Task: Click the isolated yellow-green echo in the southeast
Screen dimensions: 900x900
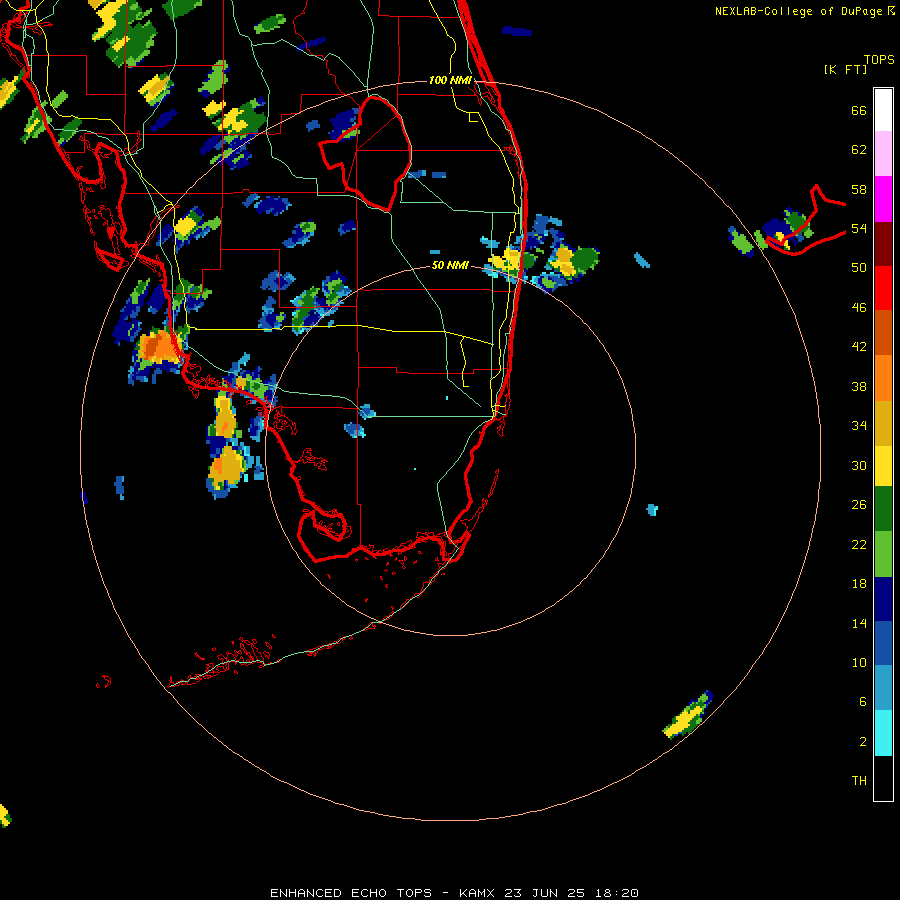Action: coord(688,716)
